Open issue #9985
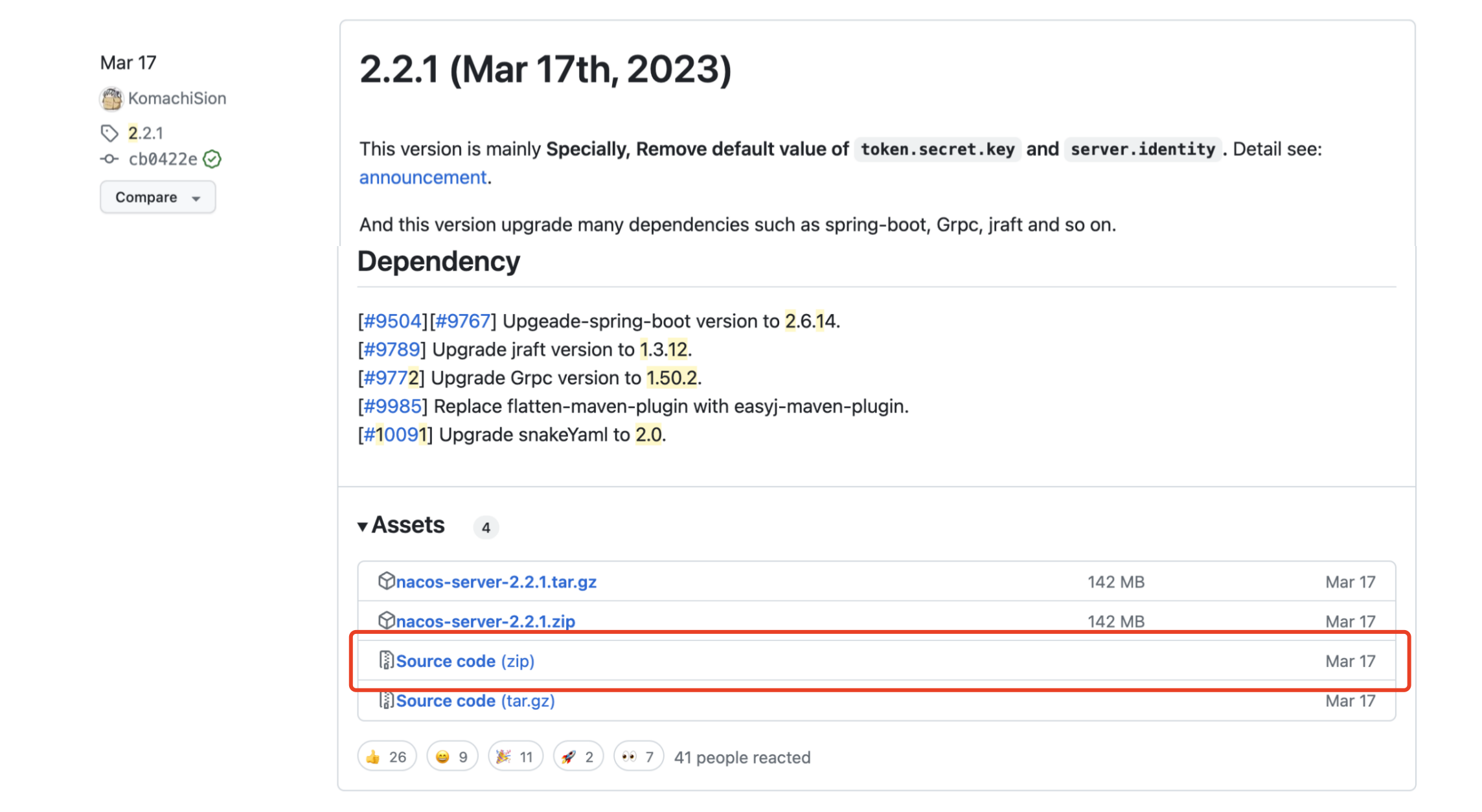 click(x=393, y=407)
